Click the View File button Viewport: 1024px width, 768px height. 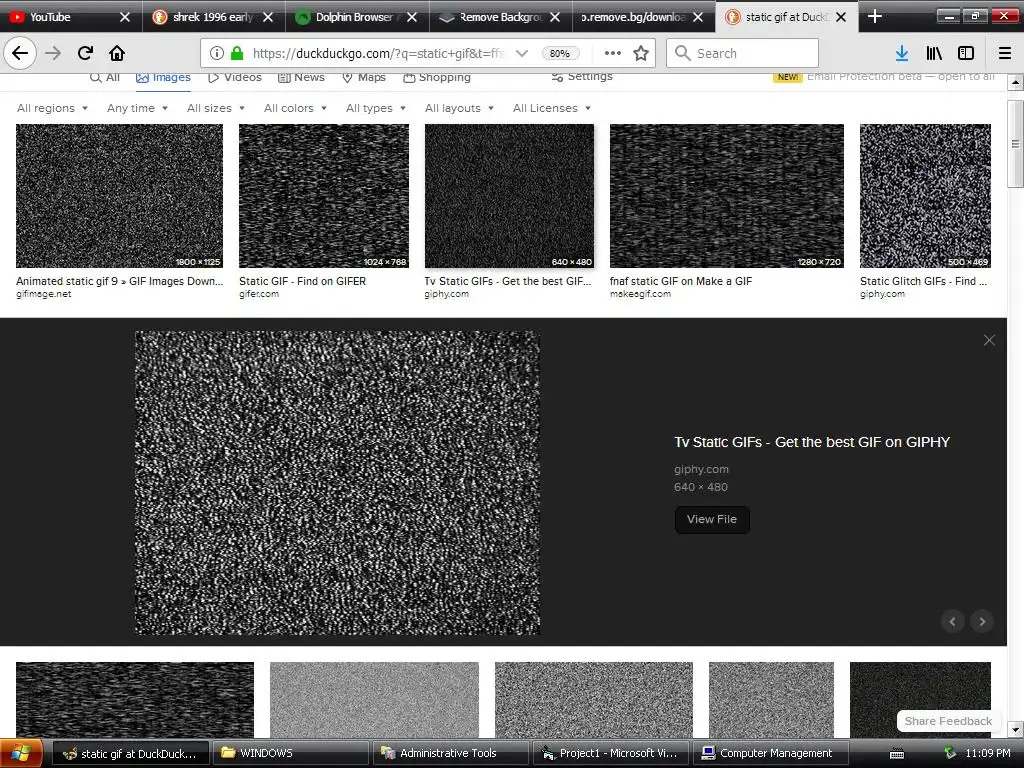pos(712,519)
